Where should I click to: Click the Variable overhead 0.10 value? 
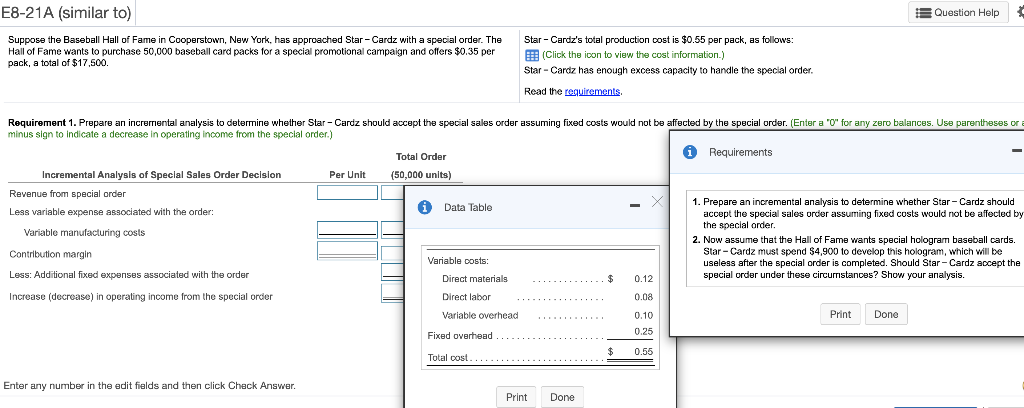click(643, 316)
